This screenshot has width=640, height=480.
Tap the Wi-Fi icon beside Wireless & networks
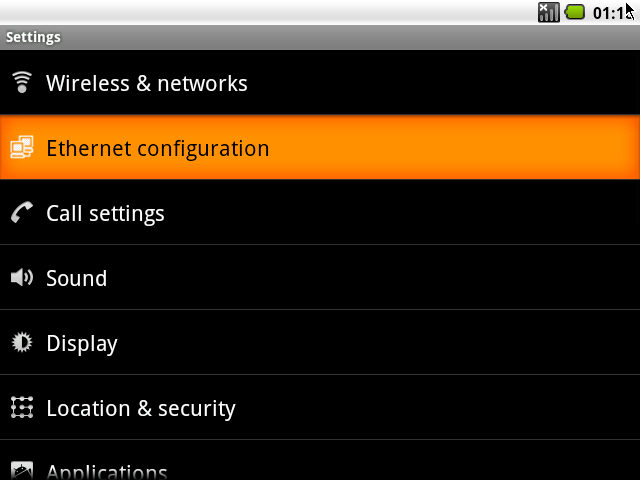[x=22, y=82]
